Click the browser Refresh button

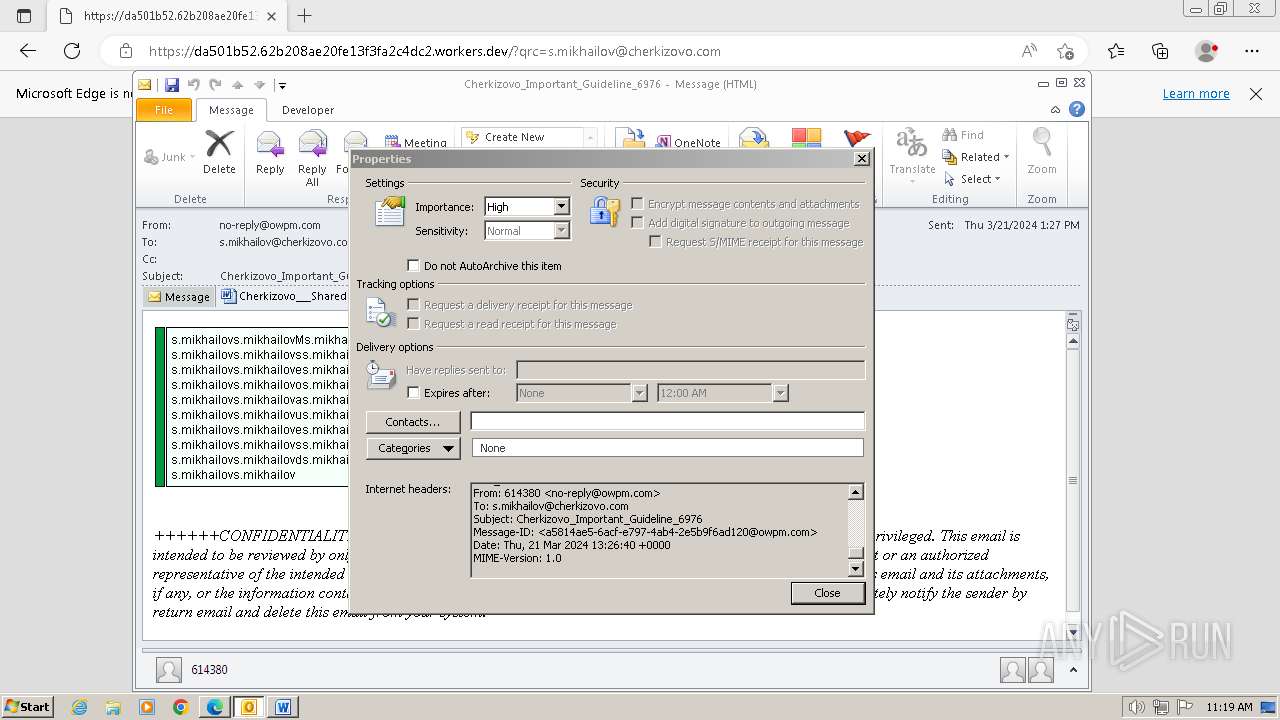click(x=72, y=51)
